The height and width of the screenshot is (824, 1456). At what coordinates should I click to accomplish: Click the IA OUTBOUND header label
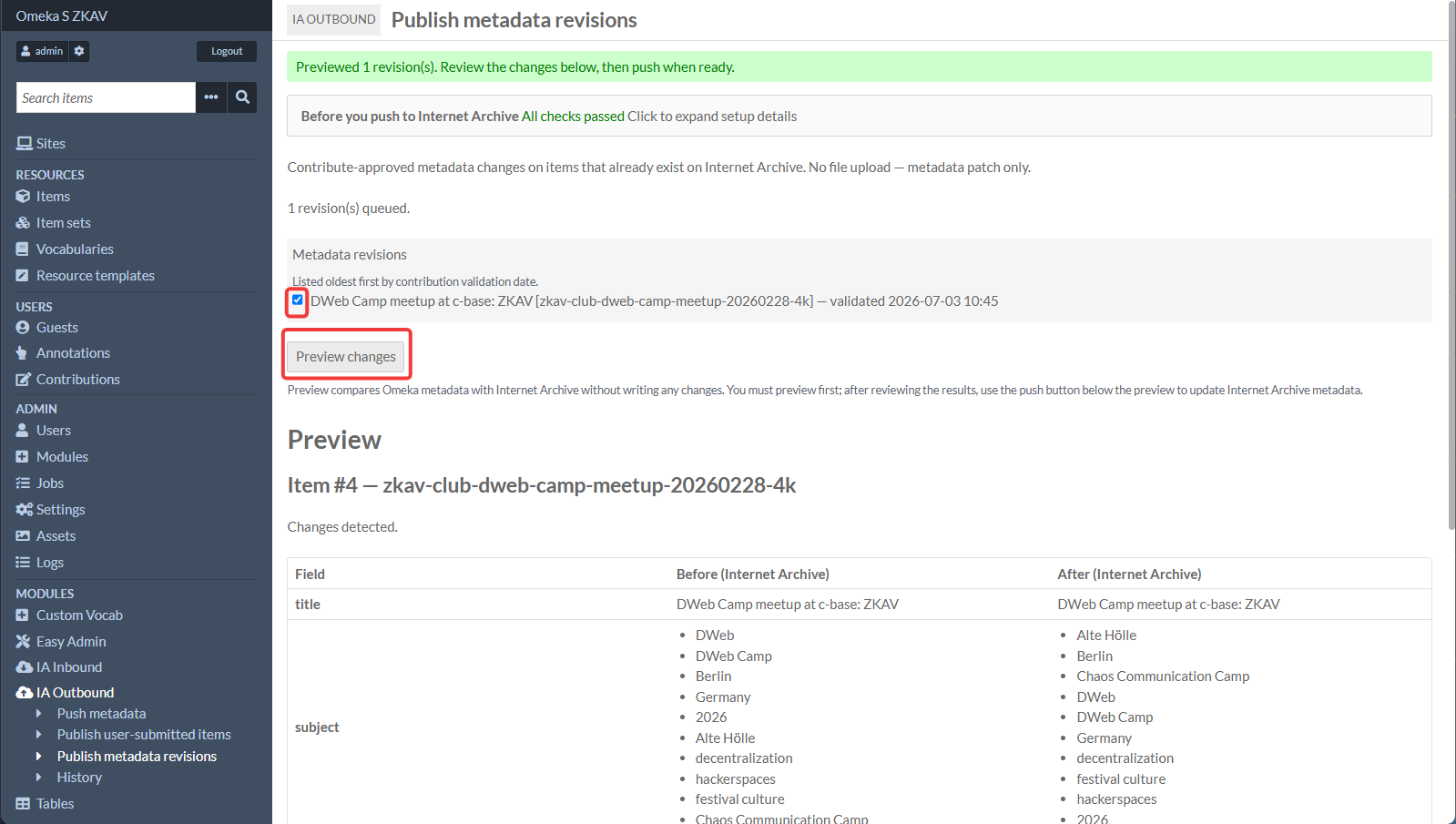point(333,19)
